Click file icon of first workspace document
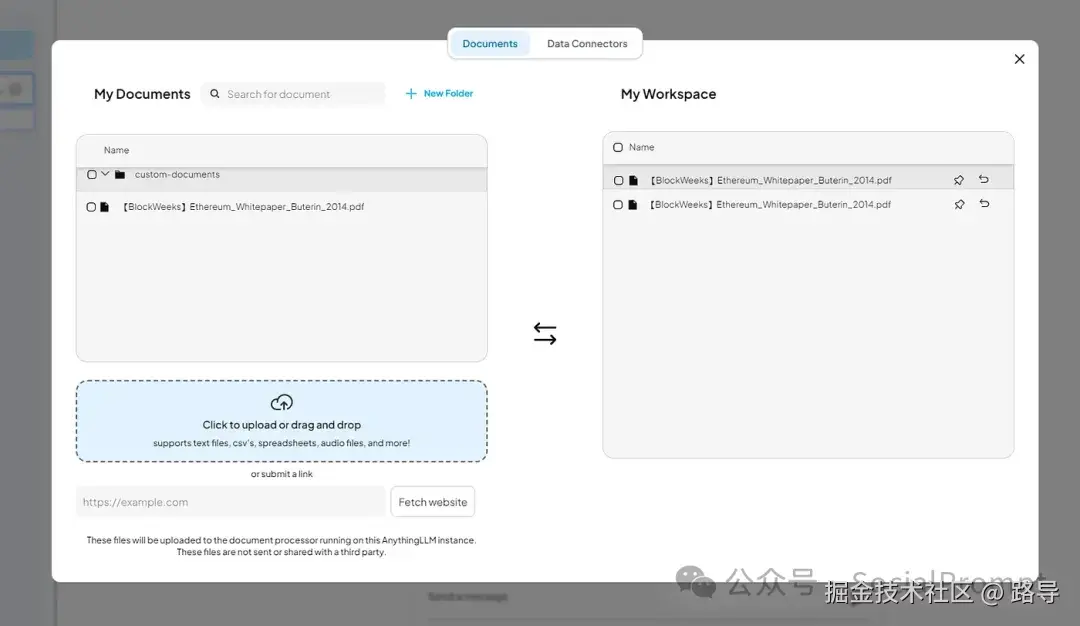 633,180
